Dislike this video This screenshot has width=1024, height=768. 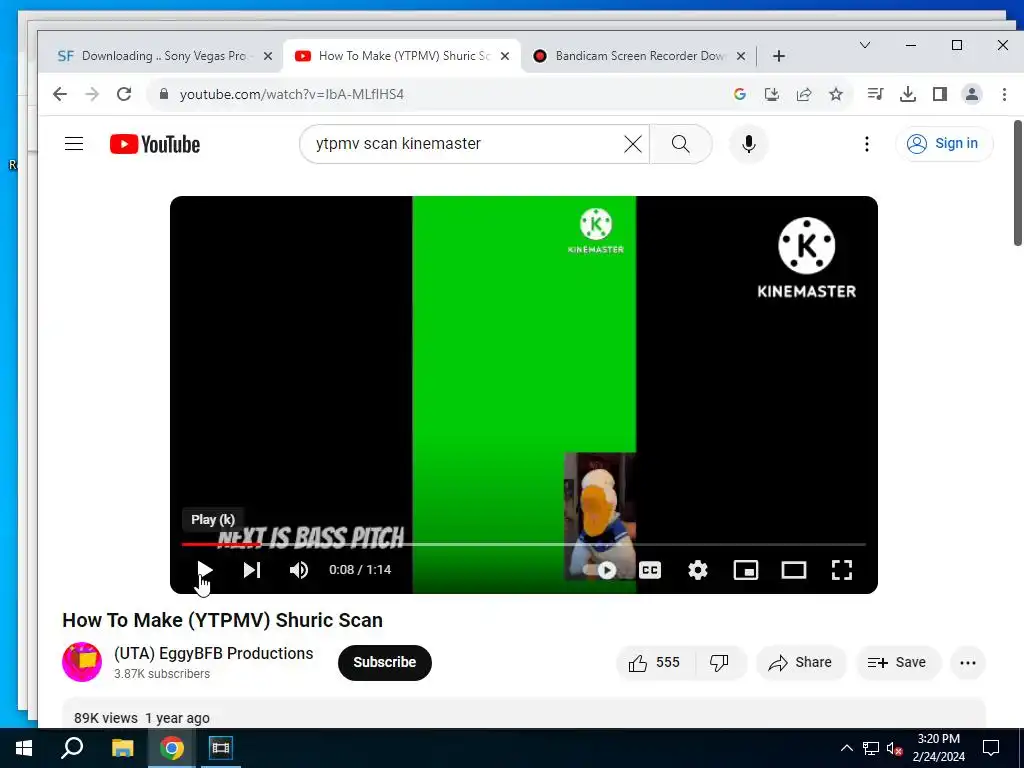(x=719, y=662)
